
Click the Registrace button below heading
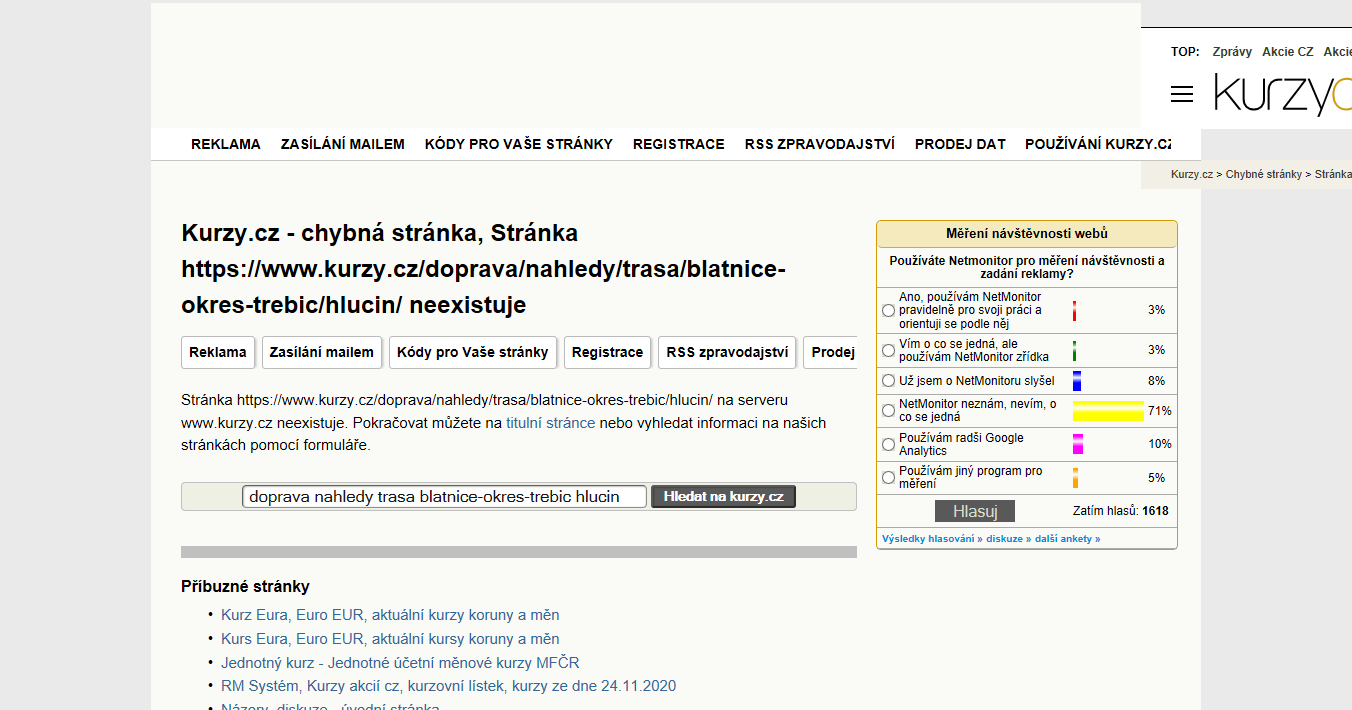tap(608, 352)
